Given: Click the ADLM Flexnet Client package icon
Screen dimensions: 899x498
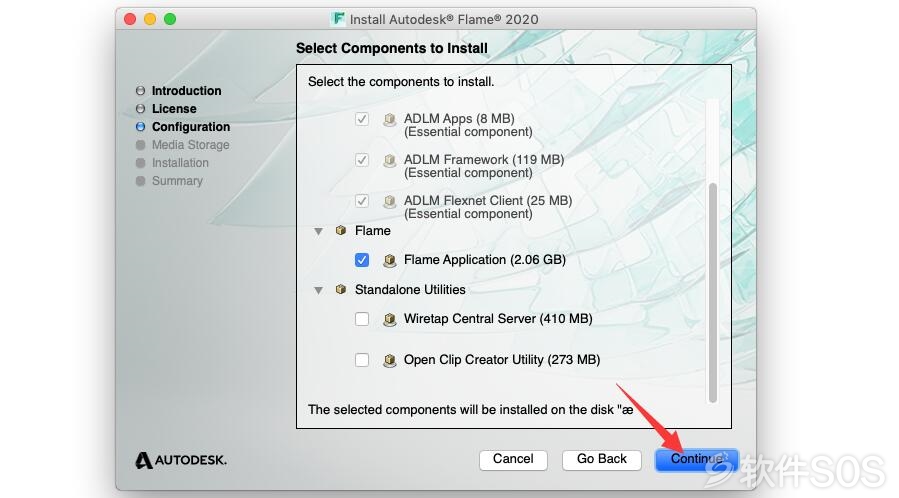Looking at the screenshot, I should 390,201.
